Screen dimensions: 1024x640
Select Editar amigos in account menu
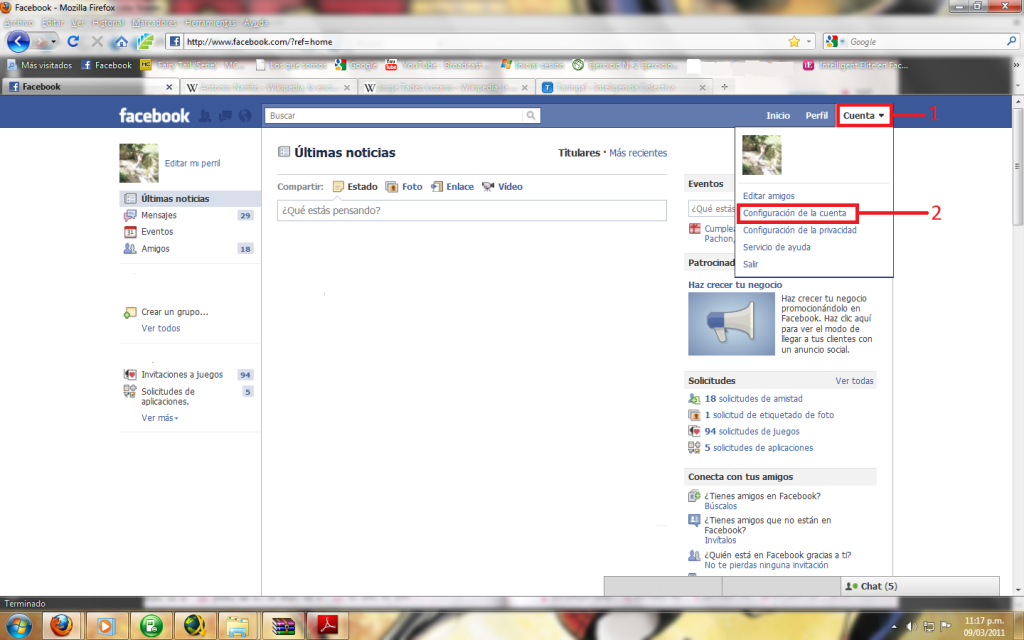[769, 196]
